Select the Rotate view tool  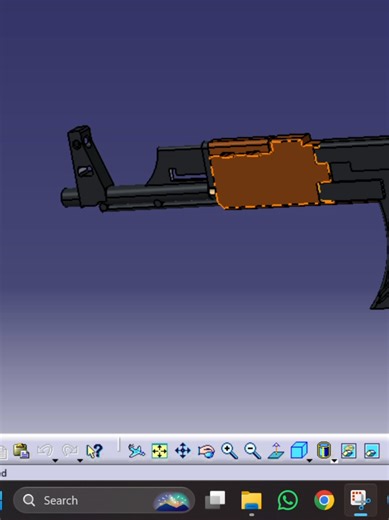pyautogui.click(x=206, y=451)
